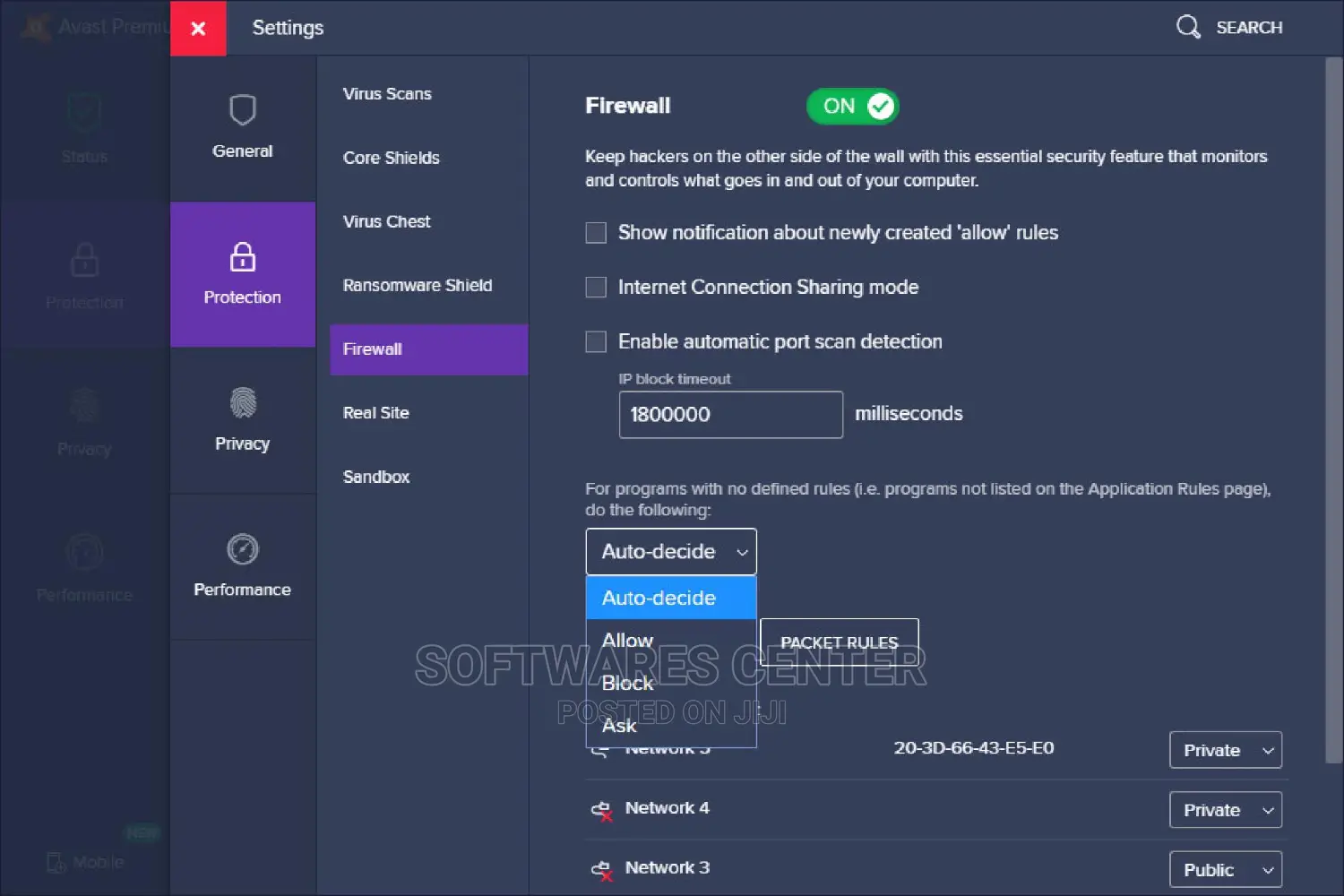Enable automatic port scan detection checkbox
Screen dimensions: 1344x896
(596, 341)
